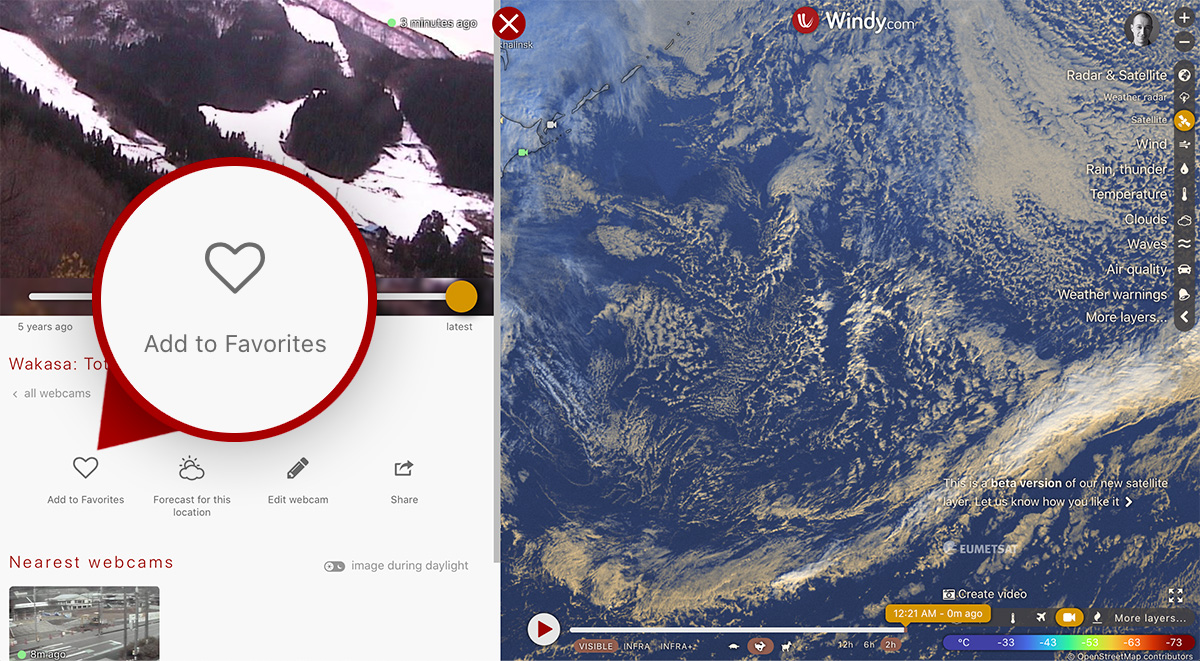
Task: Expand More layers in right menu
Action: [x=1126, y=318]
